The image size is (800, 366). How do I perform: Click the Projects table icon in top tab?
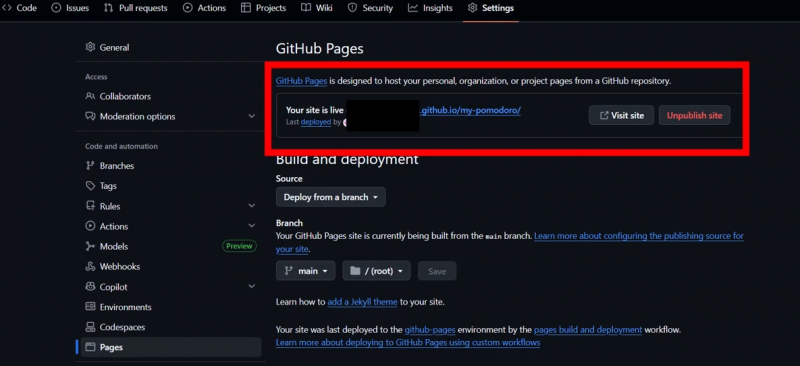coord(246,8)
